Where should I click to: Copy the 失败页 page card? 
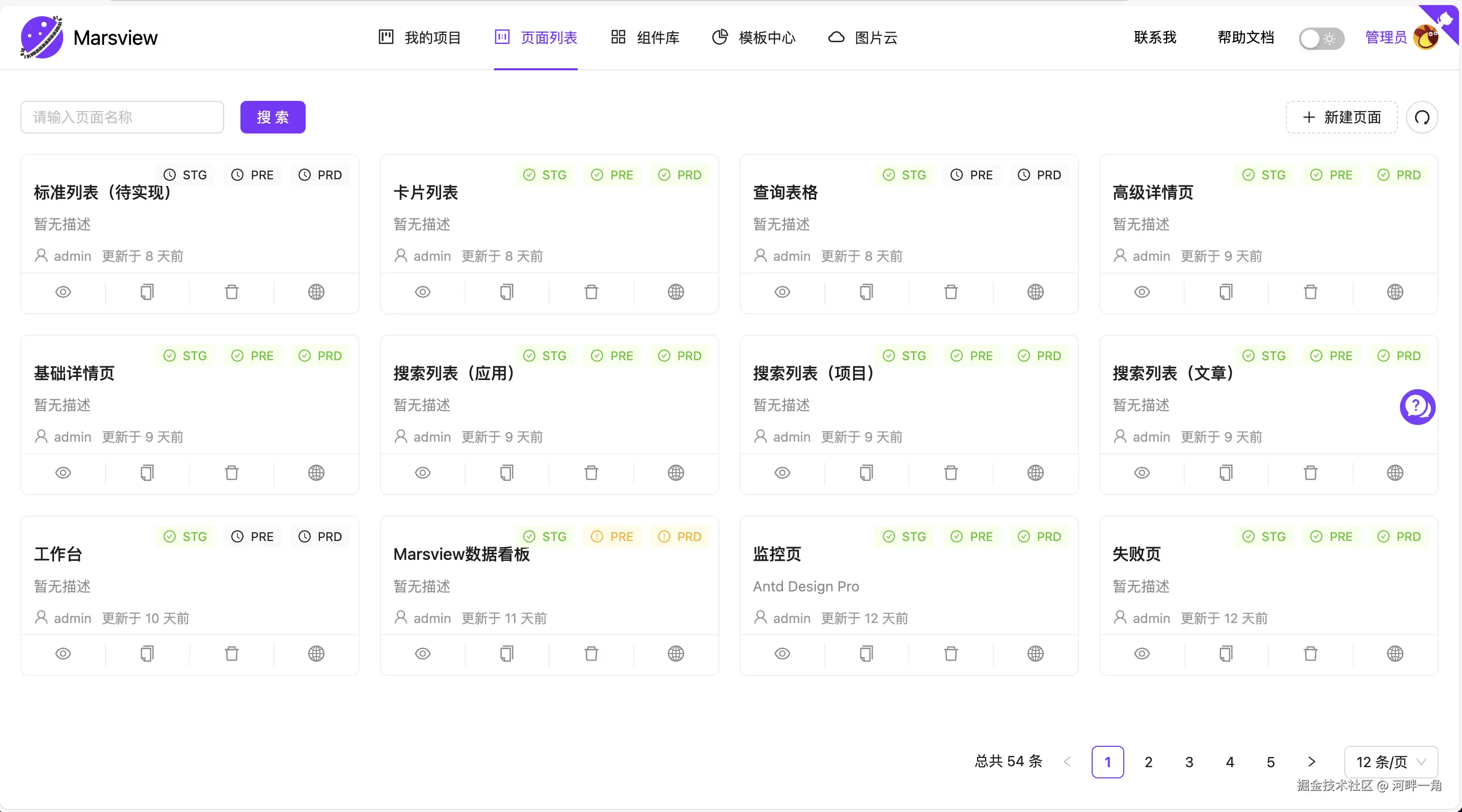pos(1226,654)
